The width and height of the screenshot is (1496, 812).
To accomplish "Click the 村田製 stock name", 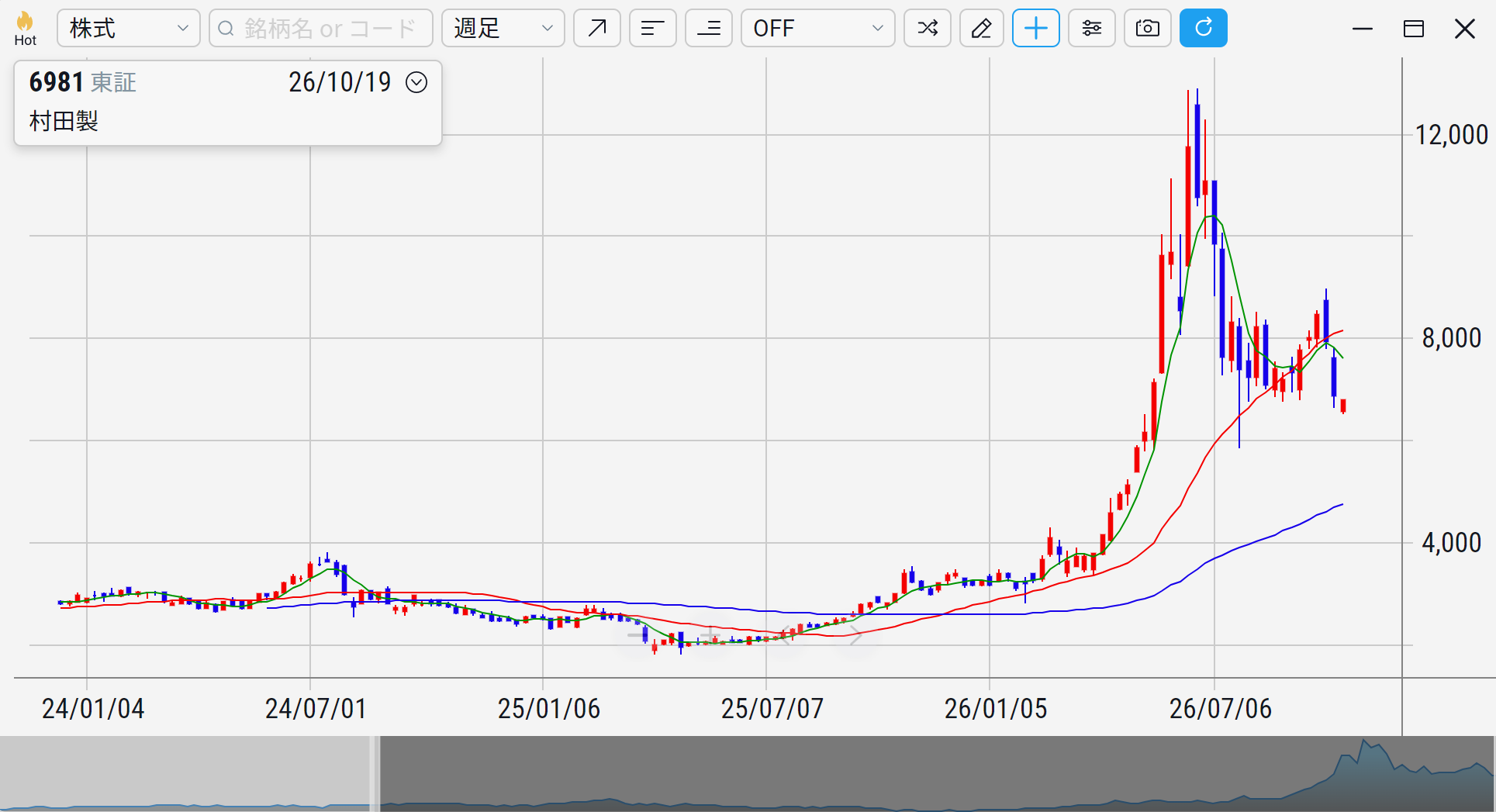I will [64, 122].
